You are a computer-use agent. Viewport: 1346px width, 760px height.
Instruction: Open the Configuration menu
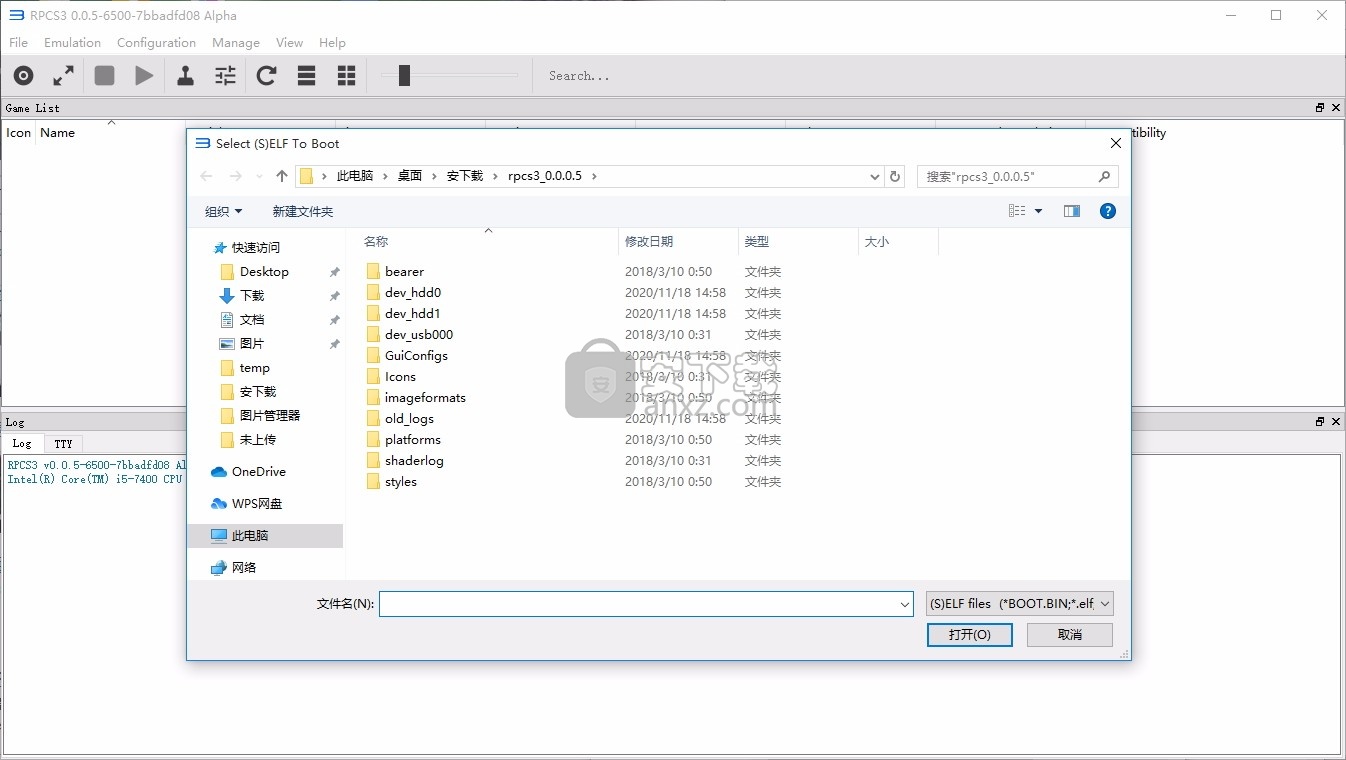click(156, 42)
